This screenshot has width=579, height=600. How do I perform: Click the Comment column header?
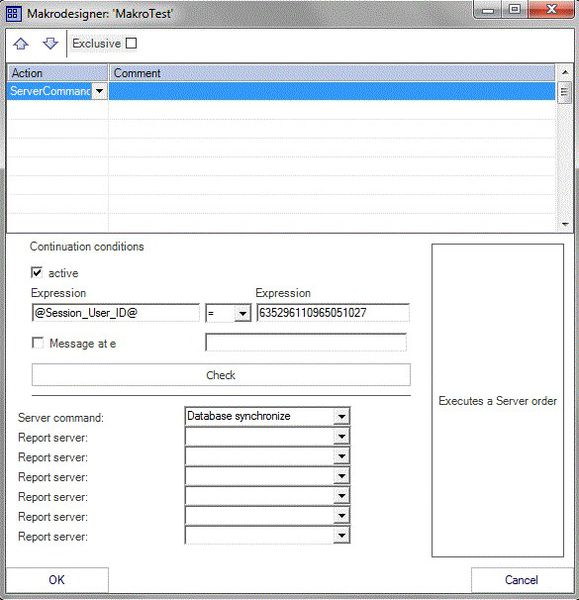[x=332, y=73]
